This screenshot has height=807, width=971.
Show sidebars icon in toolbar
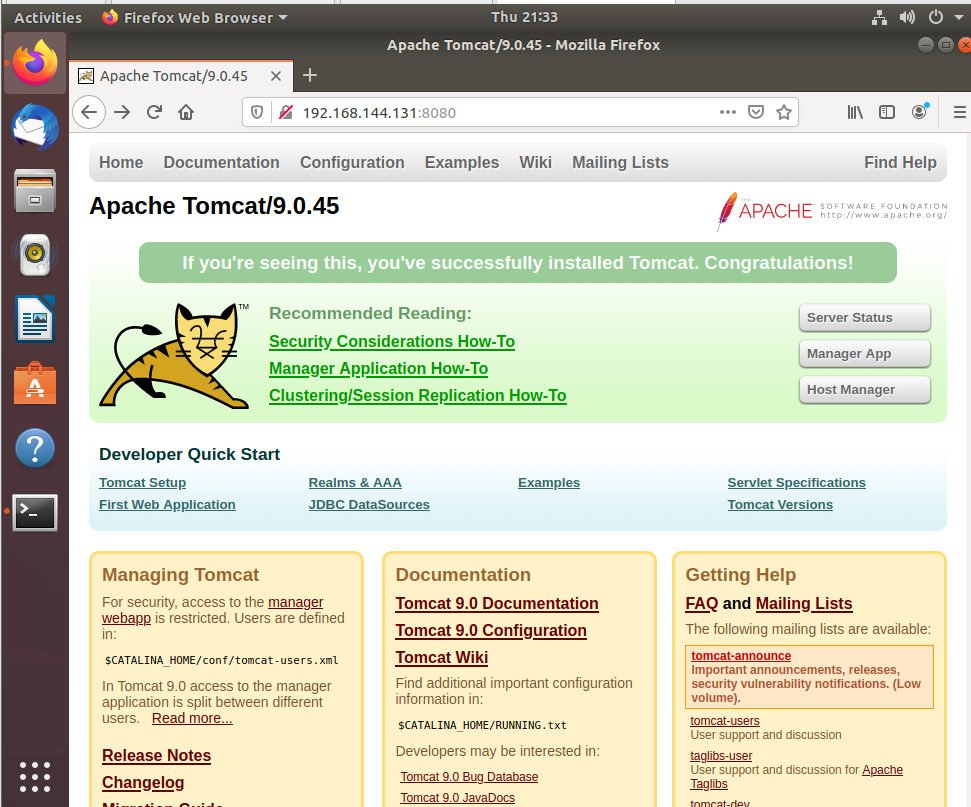pos(887,112)
